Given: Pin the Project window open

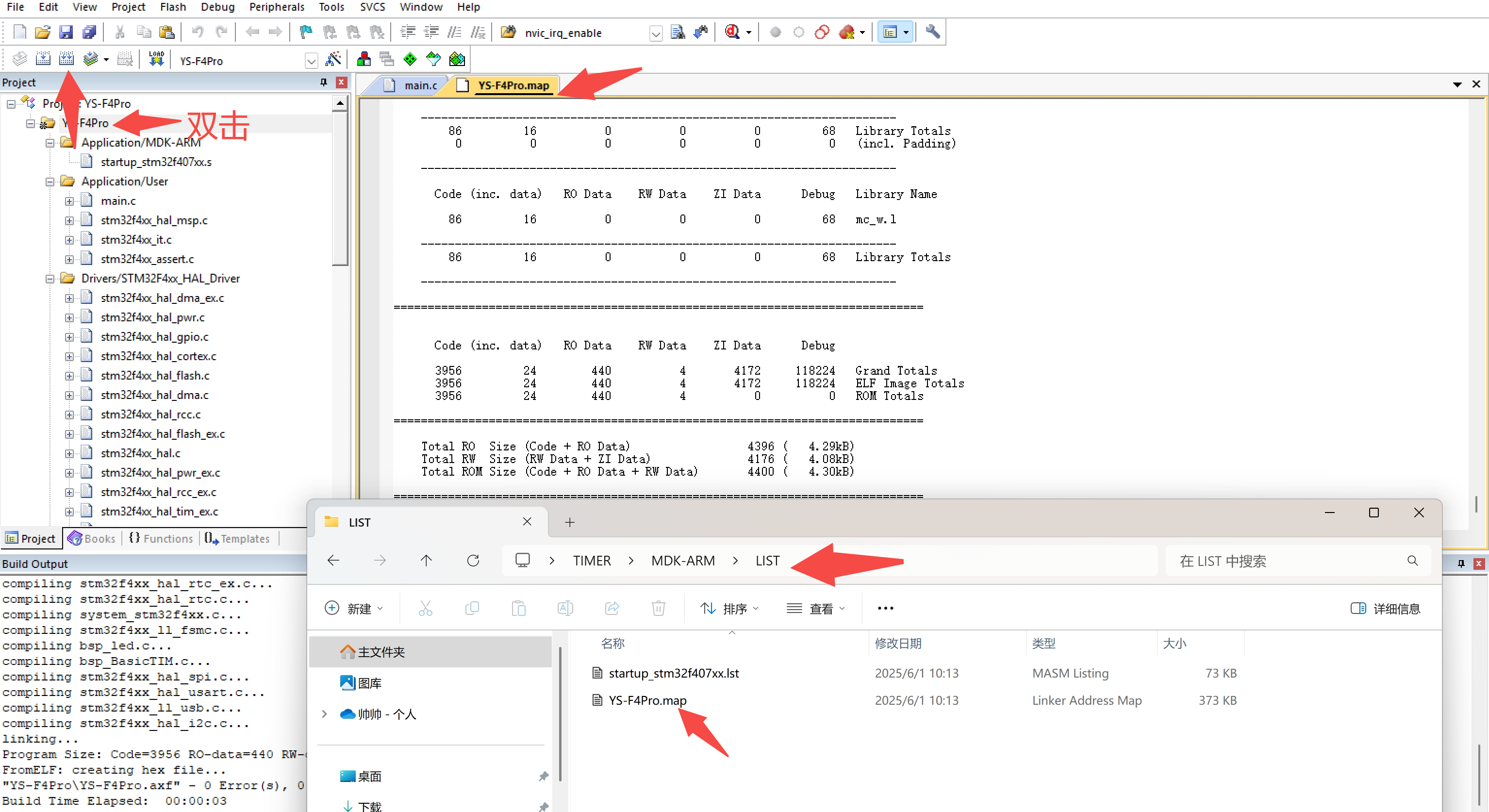Looking at the screenshot, I should [x=323, y=82].
